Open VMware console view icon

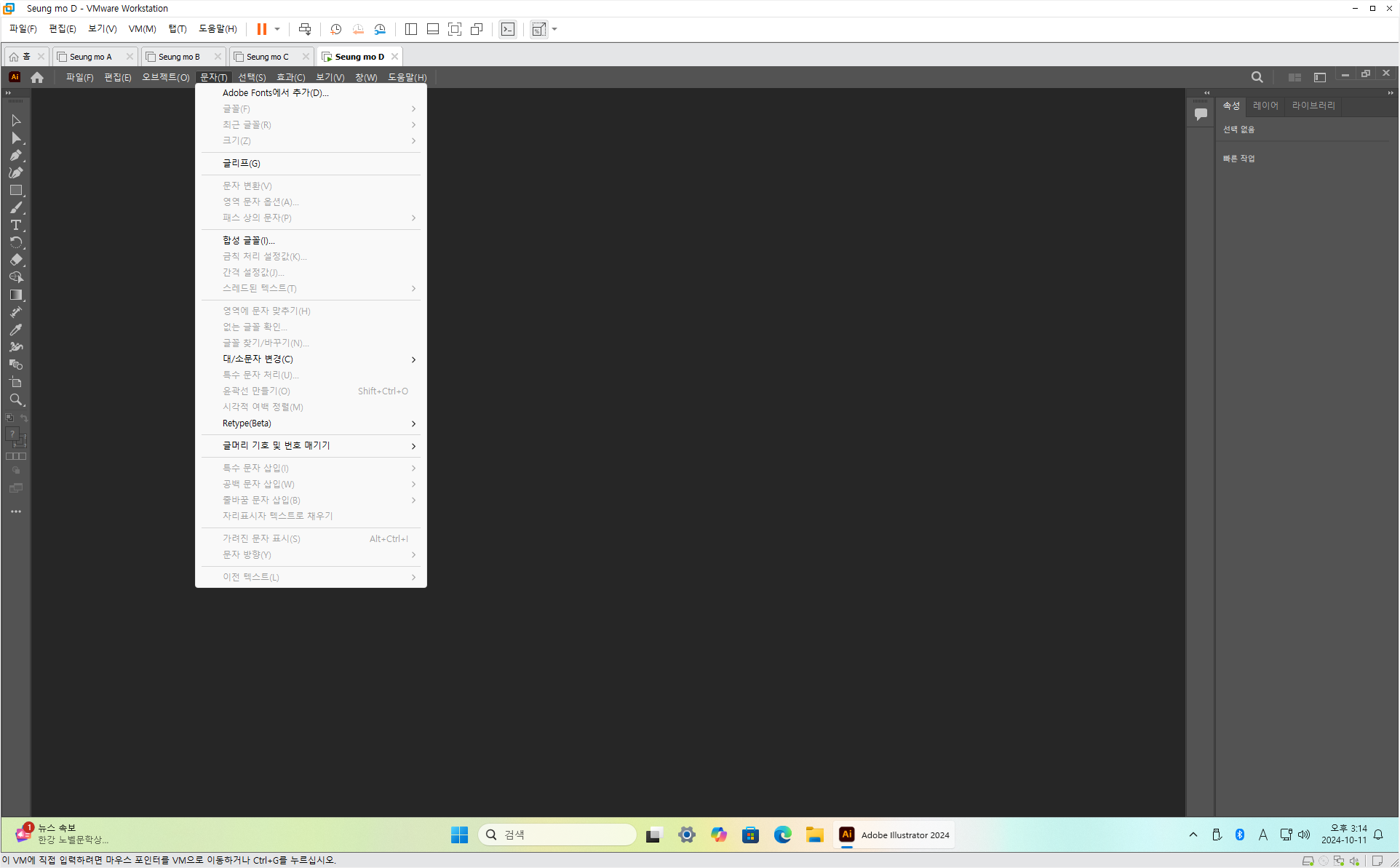click(507, 29)
